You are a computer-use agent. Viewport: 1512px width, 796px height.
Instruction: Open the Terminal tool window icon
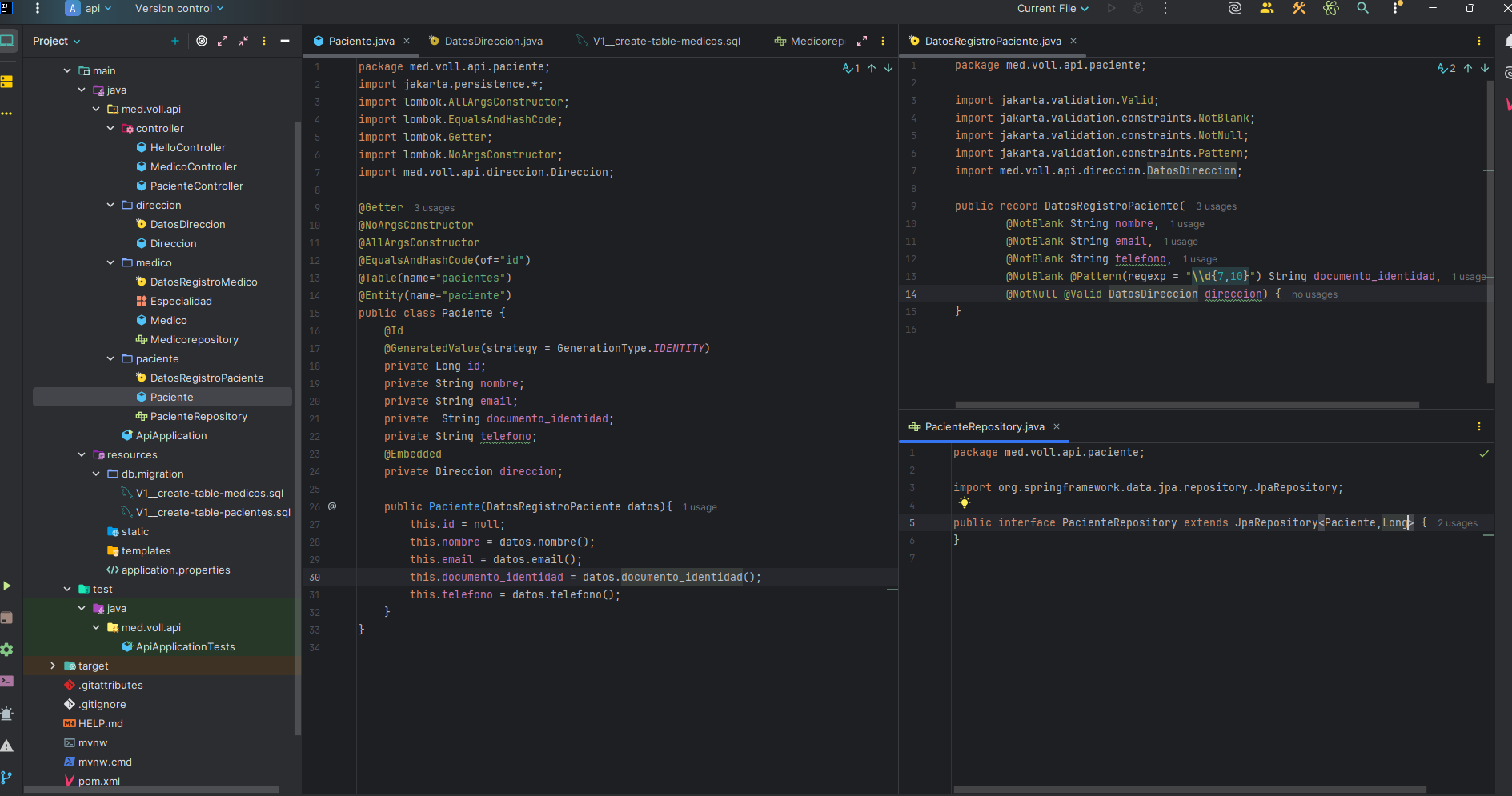pos(6,681)
